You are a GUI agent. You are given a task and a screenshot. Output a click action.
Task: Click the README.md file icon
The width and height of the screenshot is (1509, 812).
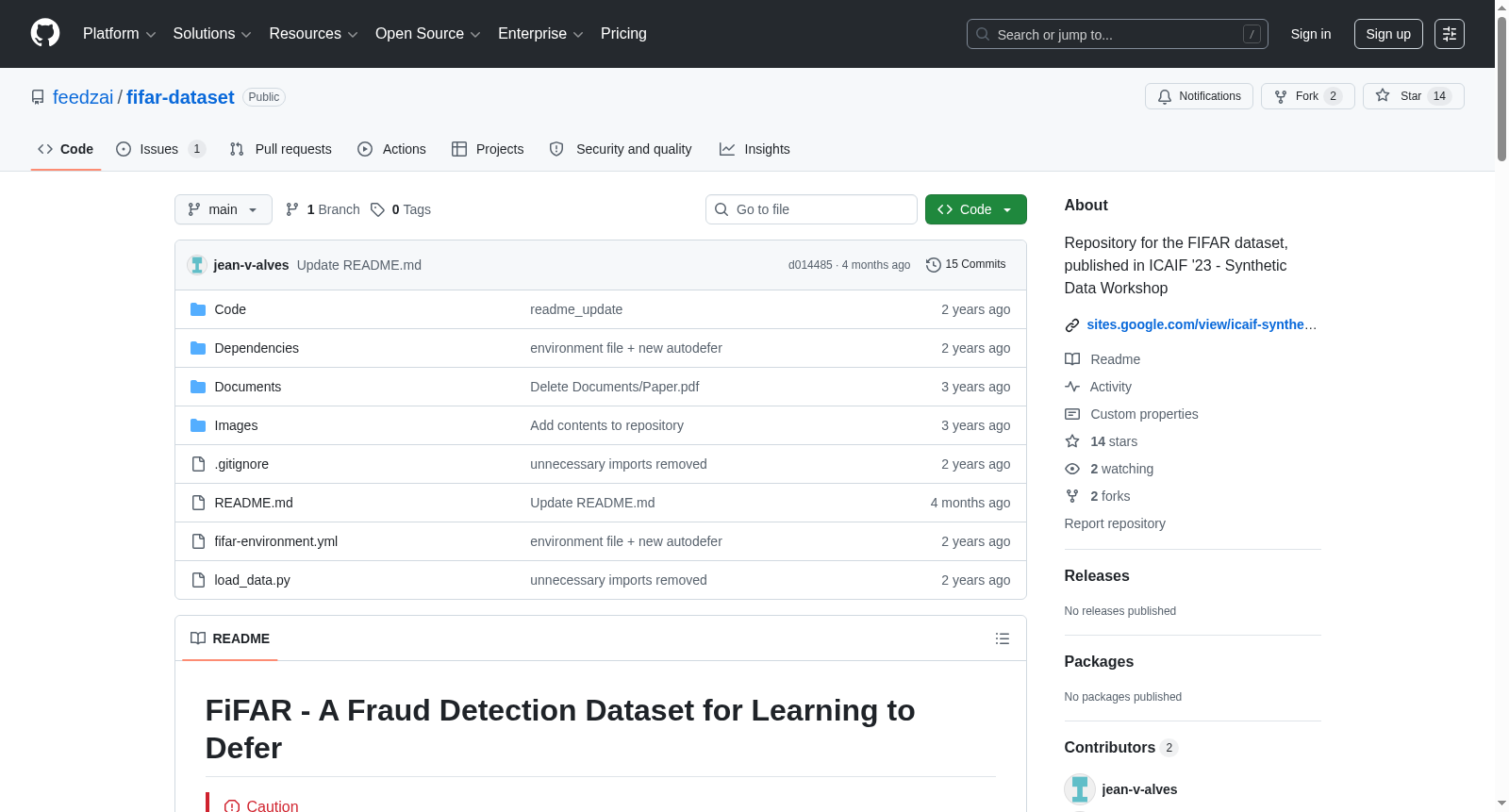(x=198, y=503)
